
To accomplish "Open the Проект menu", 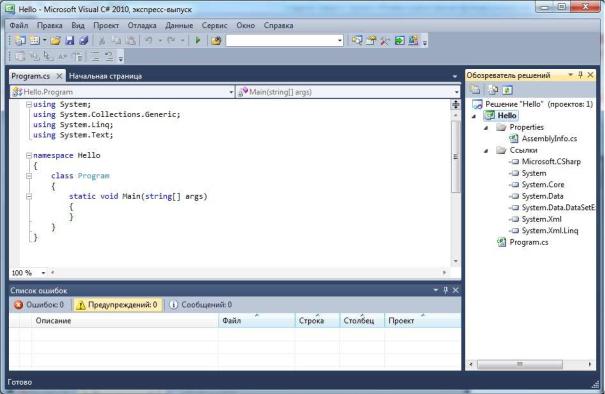I will (106, 25).
